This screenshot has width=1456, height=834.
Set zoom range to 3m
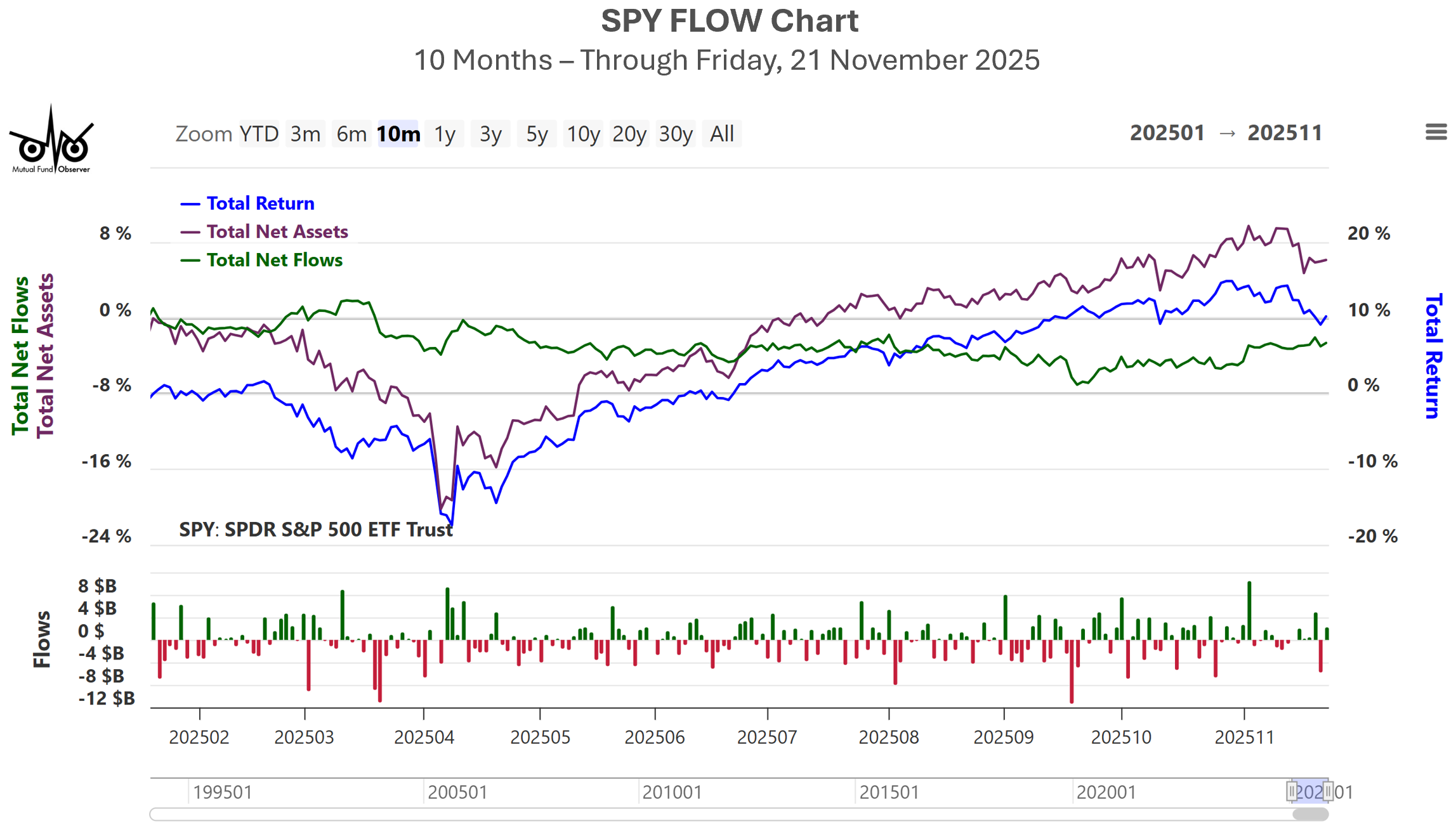point(305,134)
